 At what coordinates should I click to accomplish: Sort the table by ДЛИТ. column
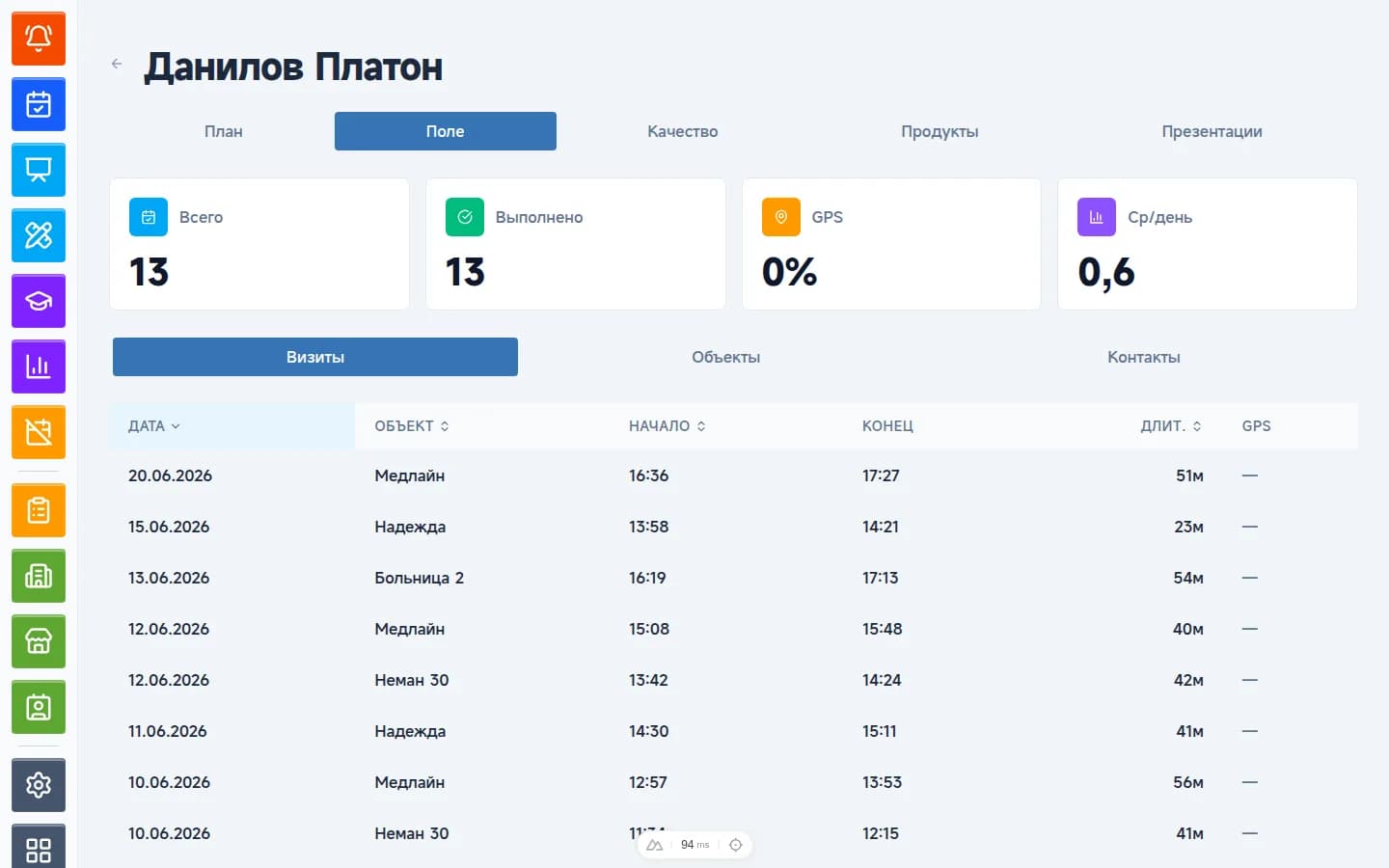point(1171,426)
